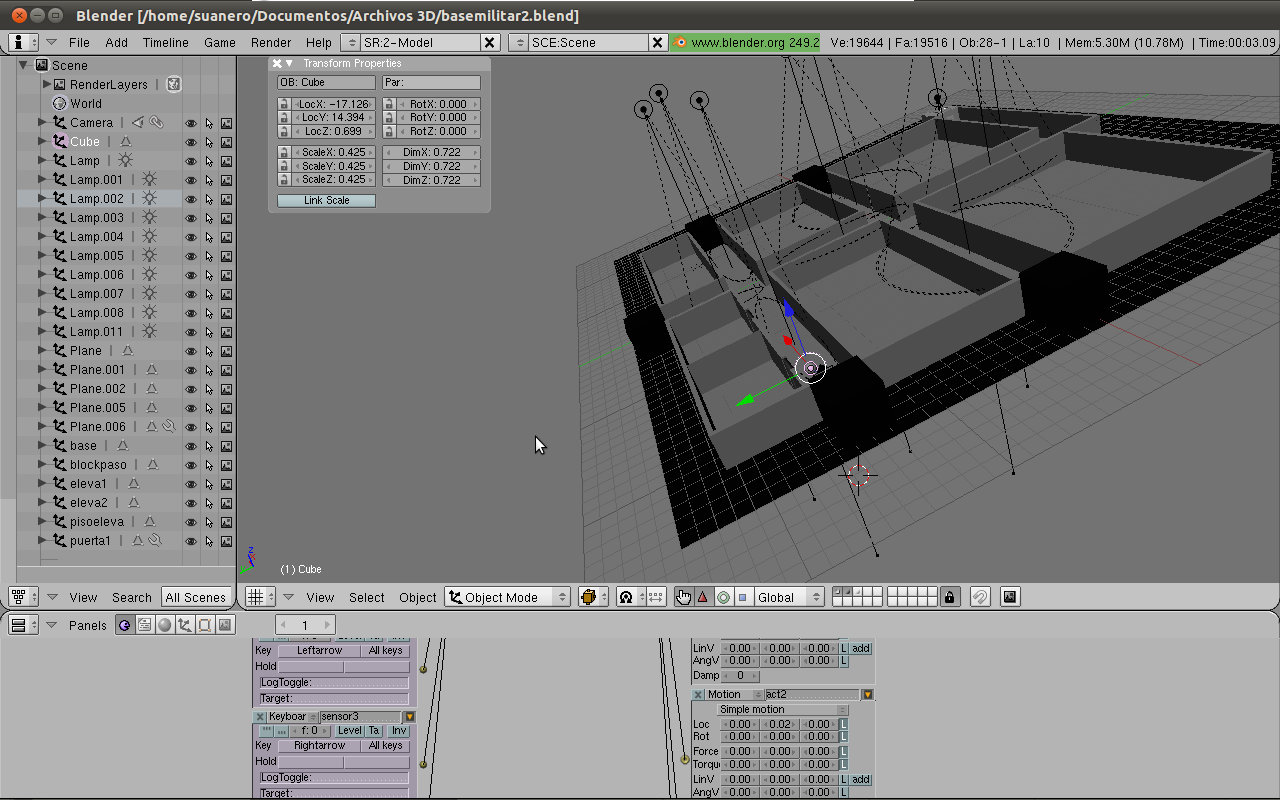Expand the Lamp.004 tree item
The width and height of the screenshot is (1280, 800).
point(42,237)
